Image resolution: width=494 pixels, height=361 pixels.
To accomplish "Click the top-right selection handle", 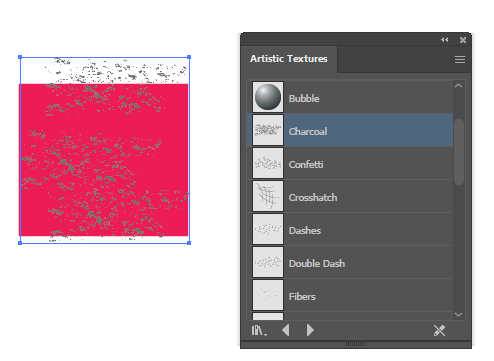I will 189,57.
